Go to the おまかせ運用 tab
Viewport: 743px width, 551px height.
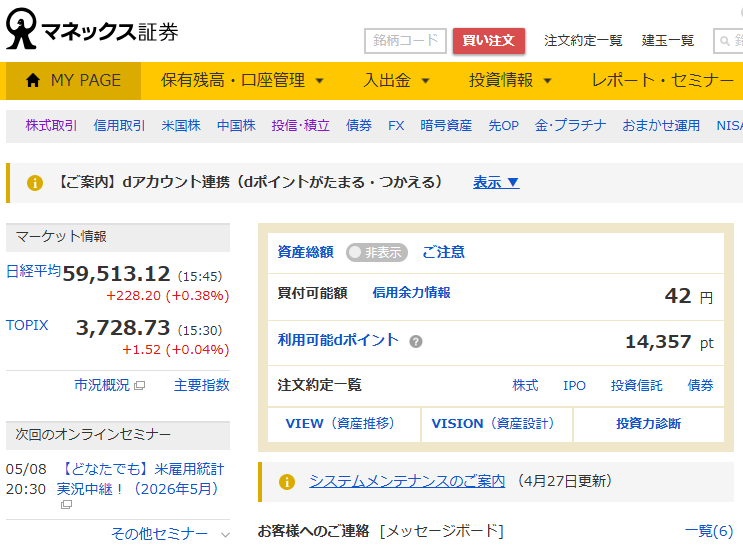click(661, 126)
